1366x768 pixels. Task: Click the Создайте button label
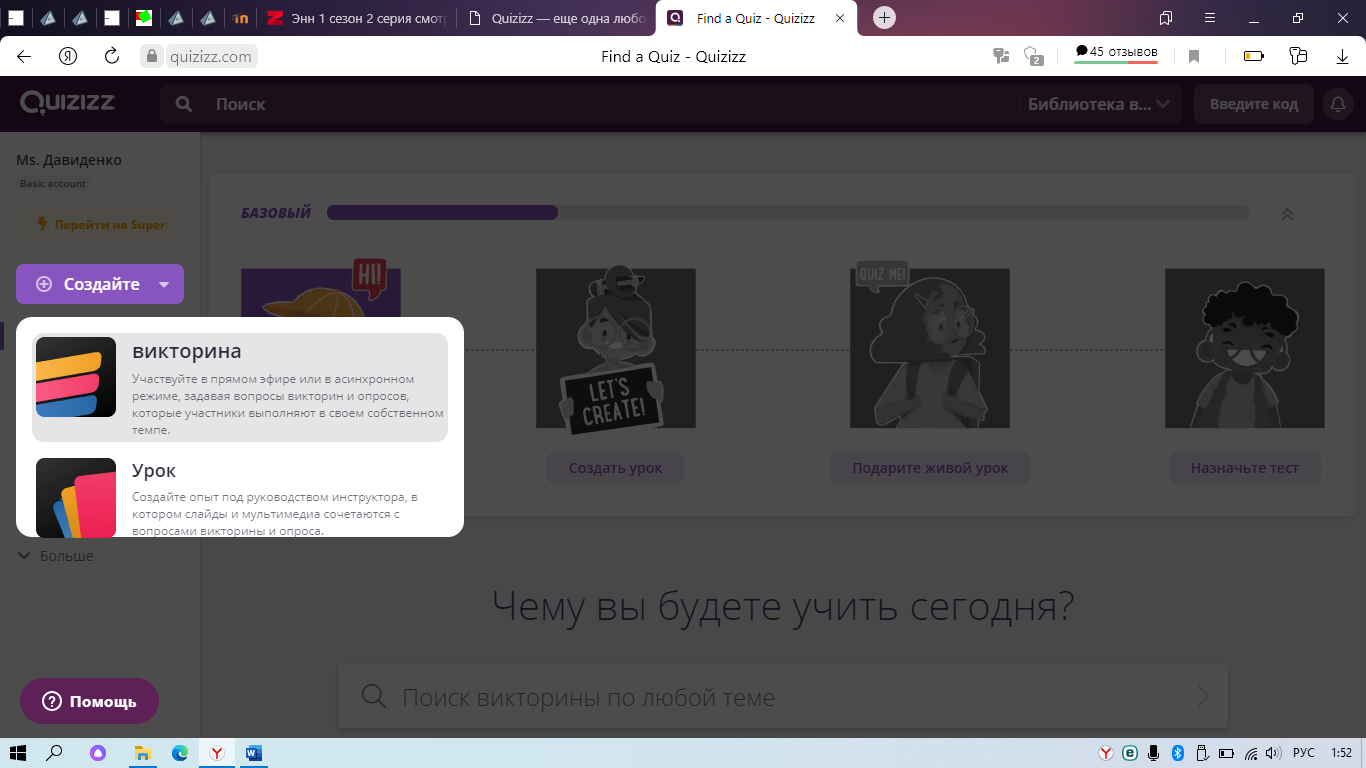point(101,284)
